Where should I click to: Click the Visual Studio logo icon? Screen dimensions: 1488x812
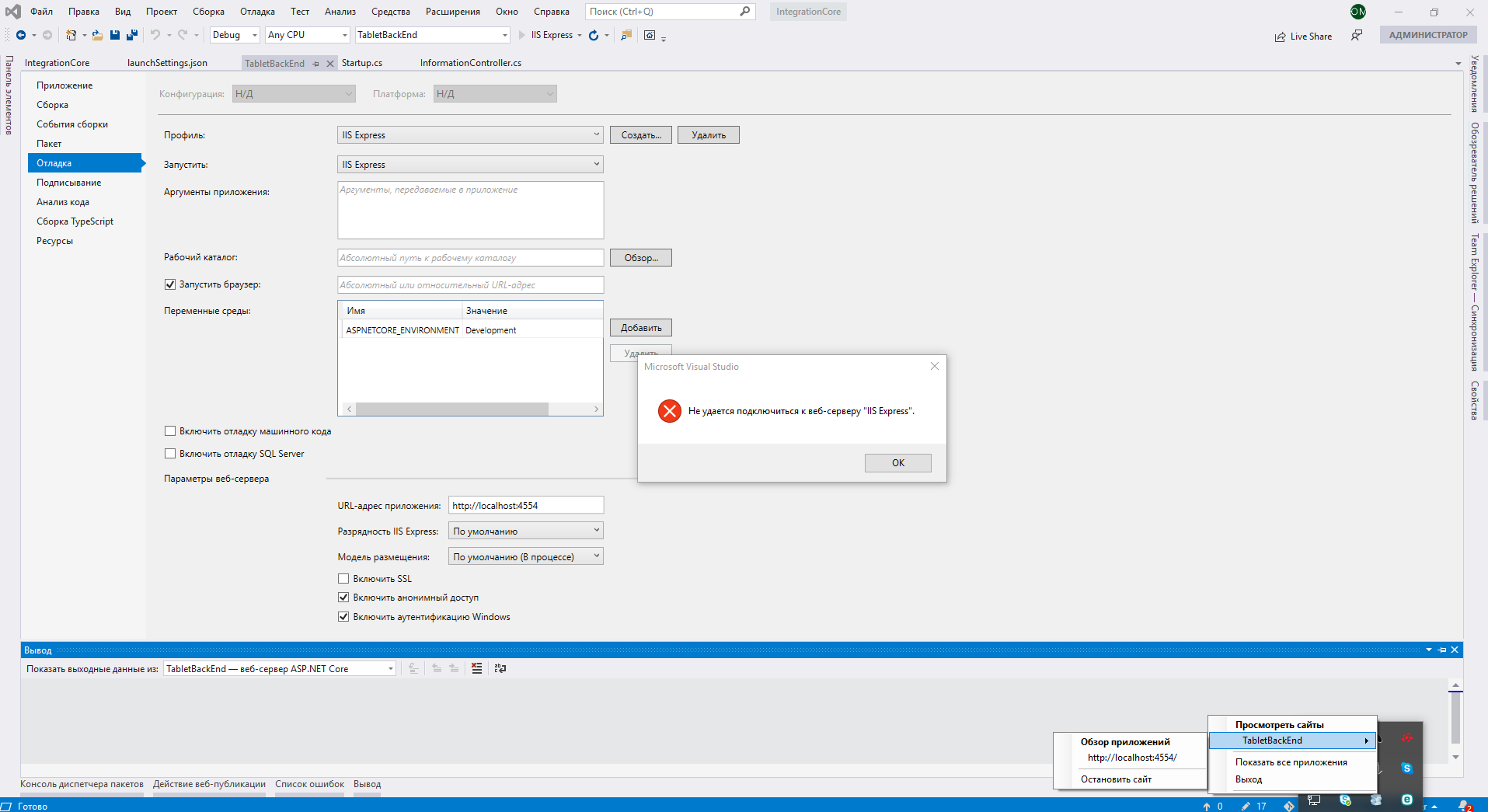coord(13,12)
